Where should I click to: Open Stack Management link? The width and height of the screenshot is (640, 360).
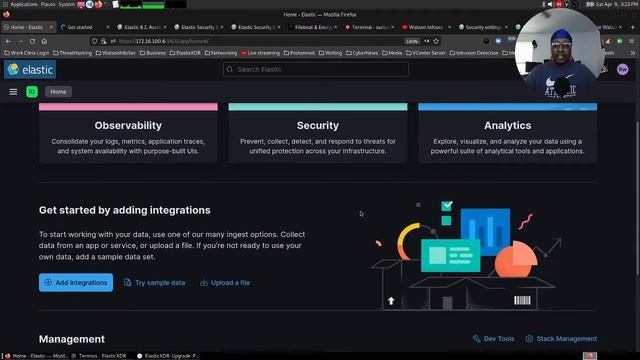point(561,339)
